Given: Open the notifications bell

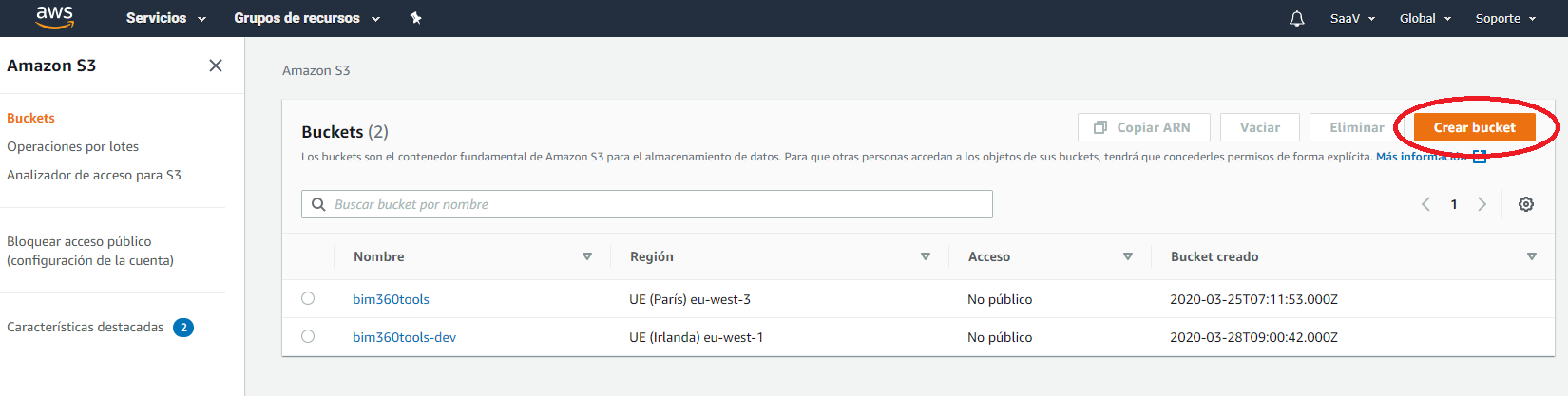Looking at the screenshot, I should [1296, 18].
